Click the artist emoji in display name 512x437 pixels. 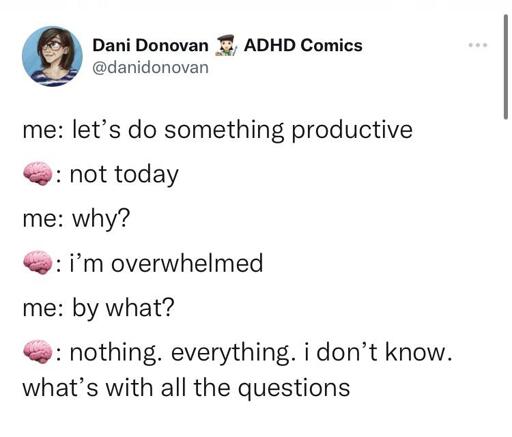click(226, 46)
